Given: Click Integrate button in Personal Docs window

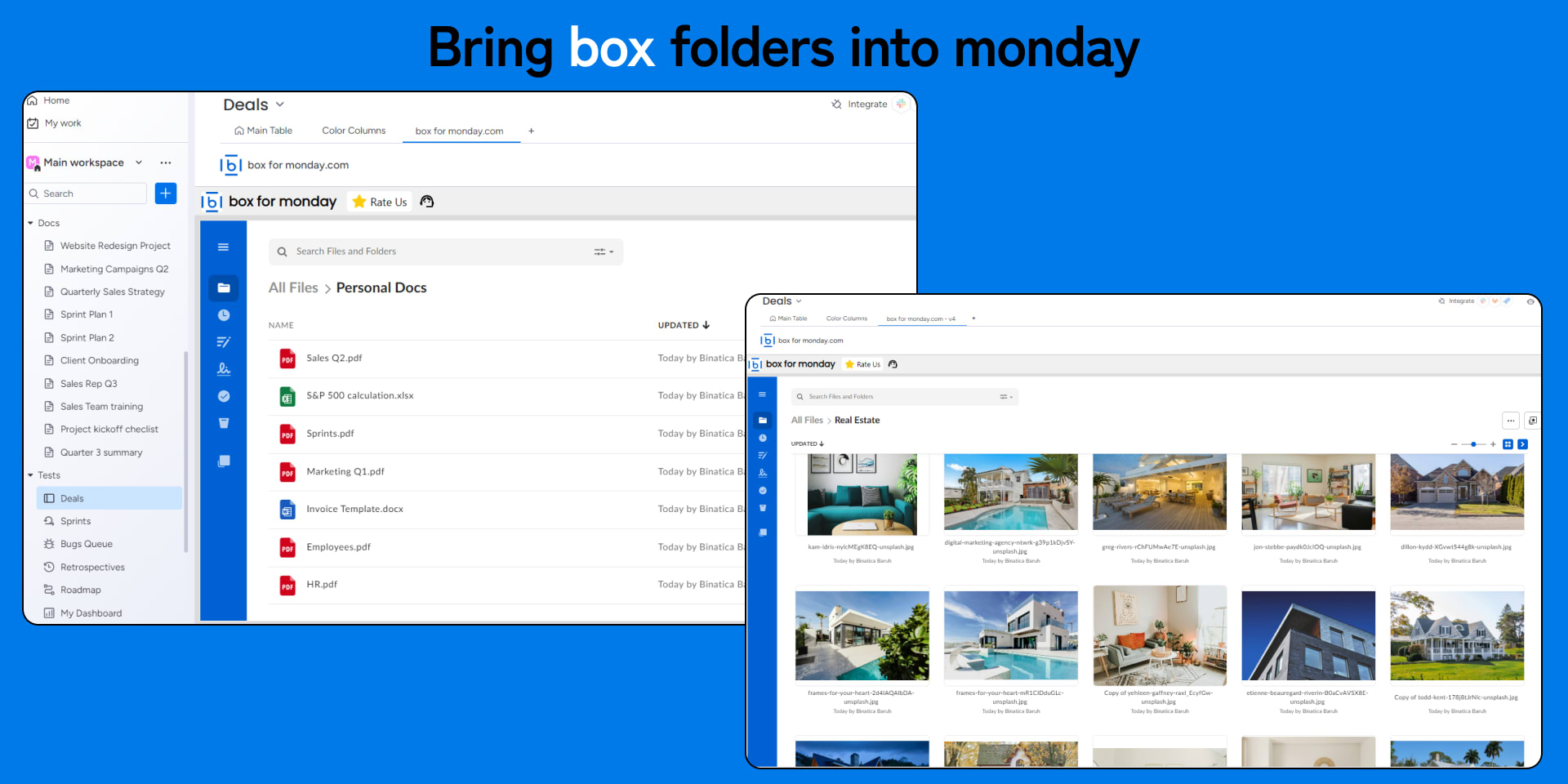Looking at the screenshot, I should coord(860,105).
